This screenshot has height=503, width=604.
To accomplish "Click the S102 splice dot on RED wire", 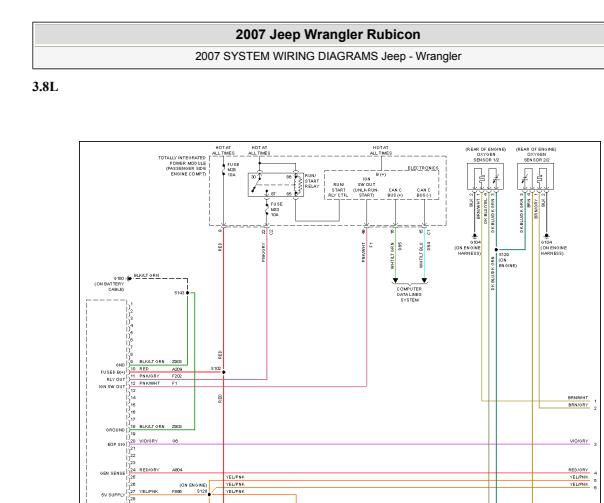I will click(x=223, y=372).
